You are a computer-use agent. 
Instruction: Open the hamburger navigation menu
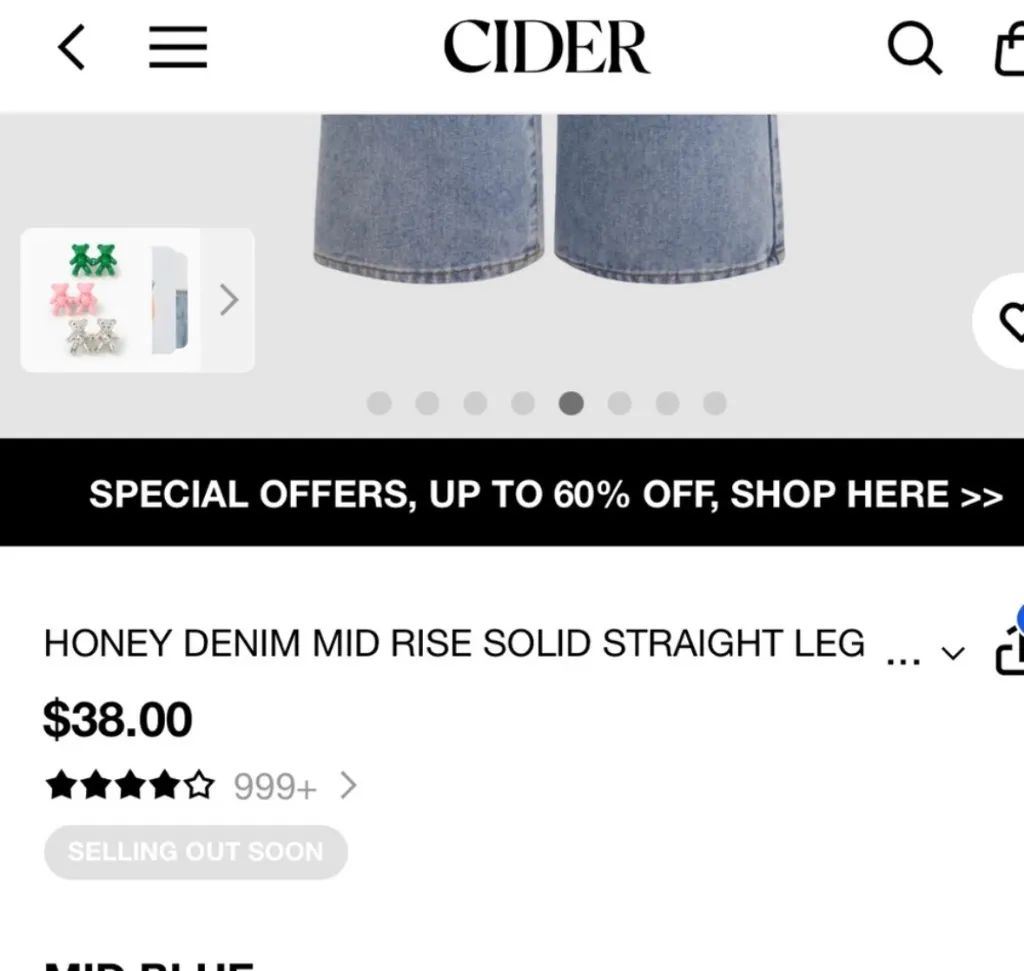(178, 46)
